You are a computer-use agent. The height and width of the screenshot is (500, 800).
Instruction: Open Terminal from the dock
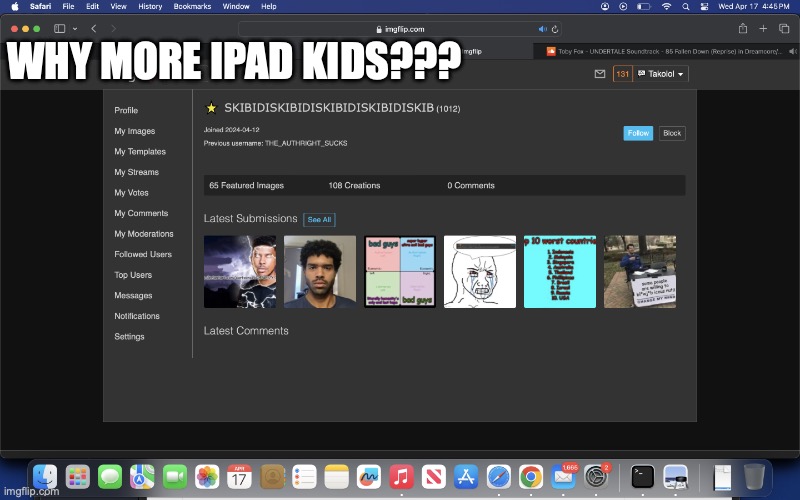tap(642, 477)
